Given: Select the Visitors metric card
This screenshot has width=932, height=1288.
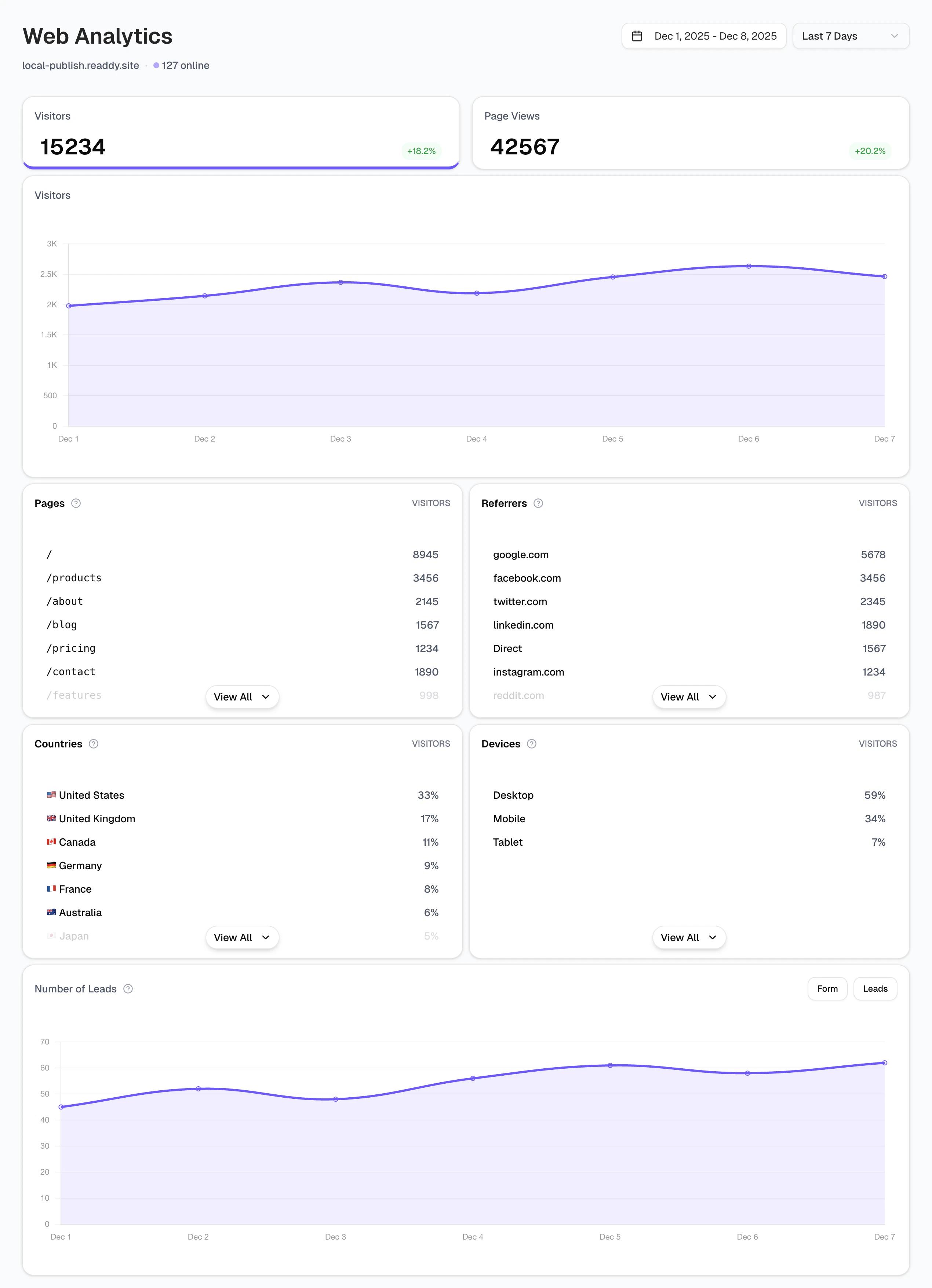Looking at the screenshot, I should (241, 133).
